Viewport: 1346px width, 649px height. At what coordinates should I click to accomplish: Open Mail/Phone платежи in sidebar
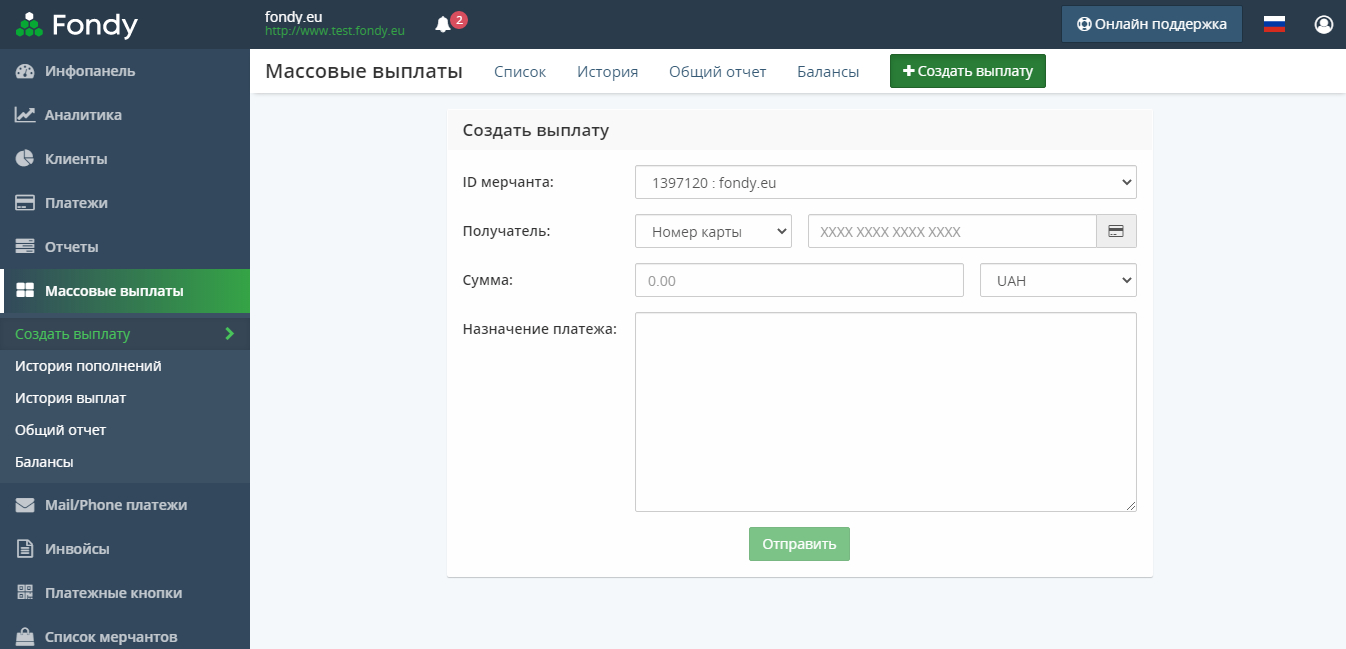[125, 505]
